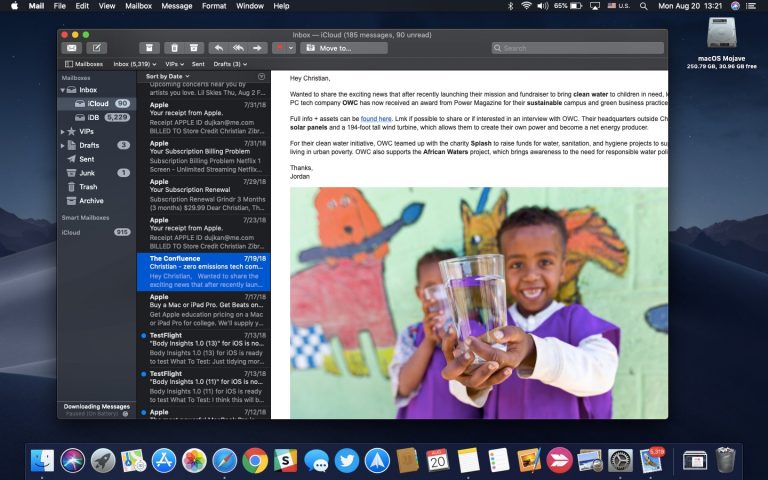This screenshot has width=768, height=480.
Task: Select the iDB inbox in sidebar
Action: click(97, 118)
